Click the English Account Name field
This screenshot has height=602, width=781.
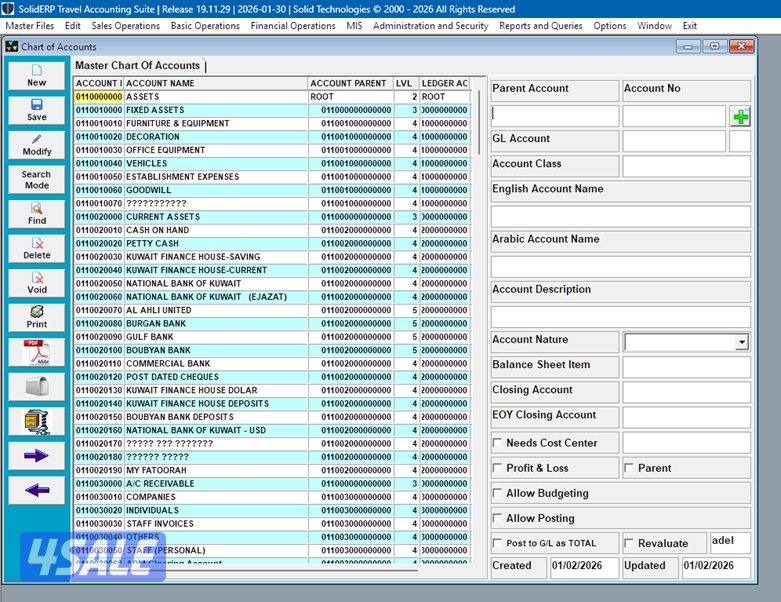pyautogui.click(x=621, y=217)
